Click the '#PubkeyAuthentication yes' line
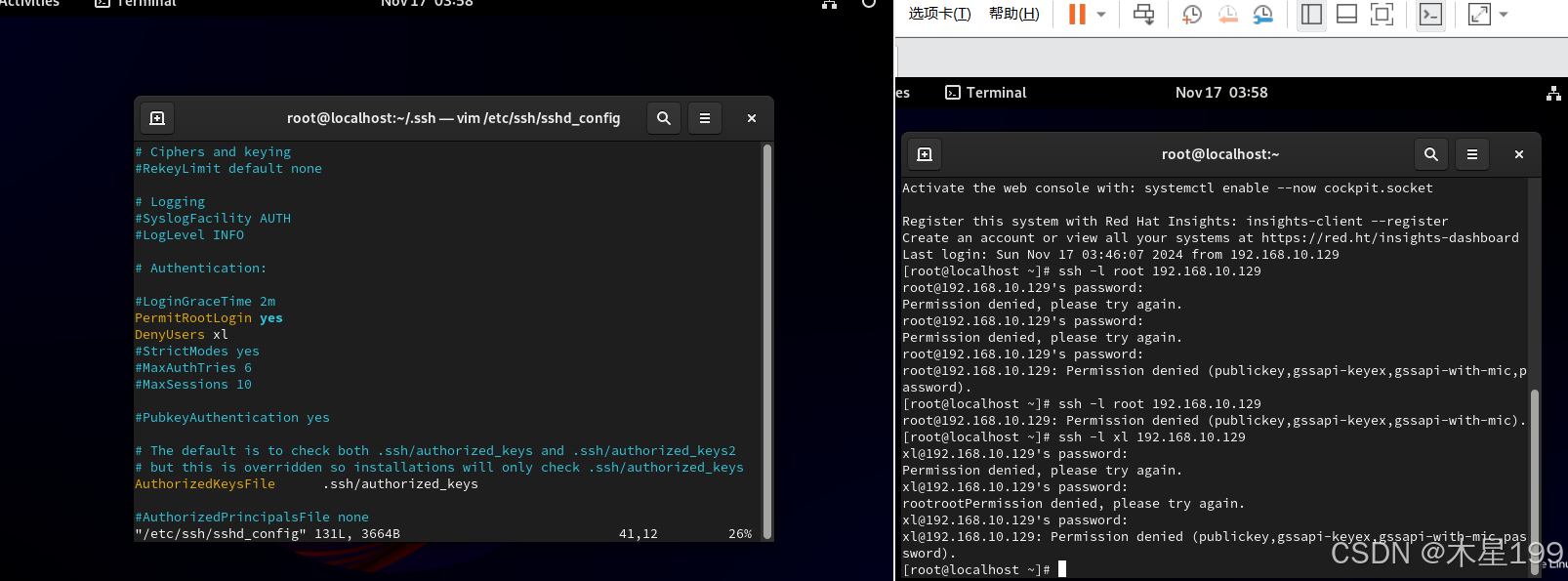Image resolution: width=1568 pixels, height=581 pixels. tap(232, 418)
